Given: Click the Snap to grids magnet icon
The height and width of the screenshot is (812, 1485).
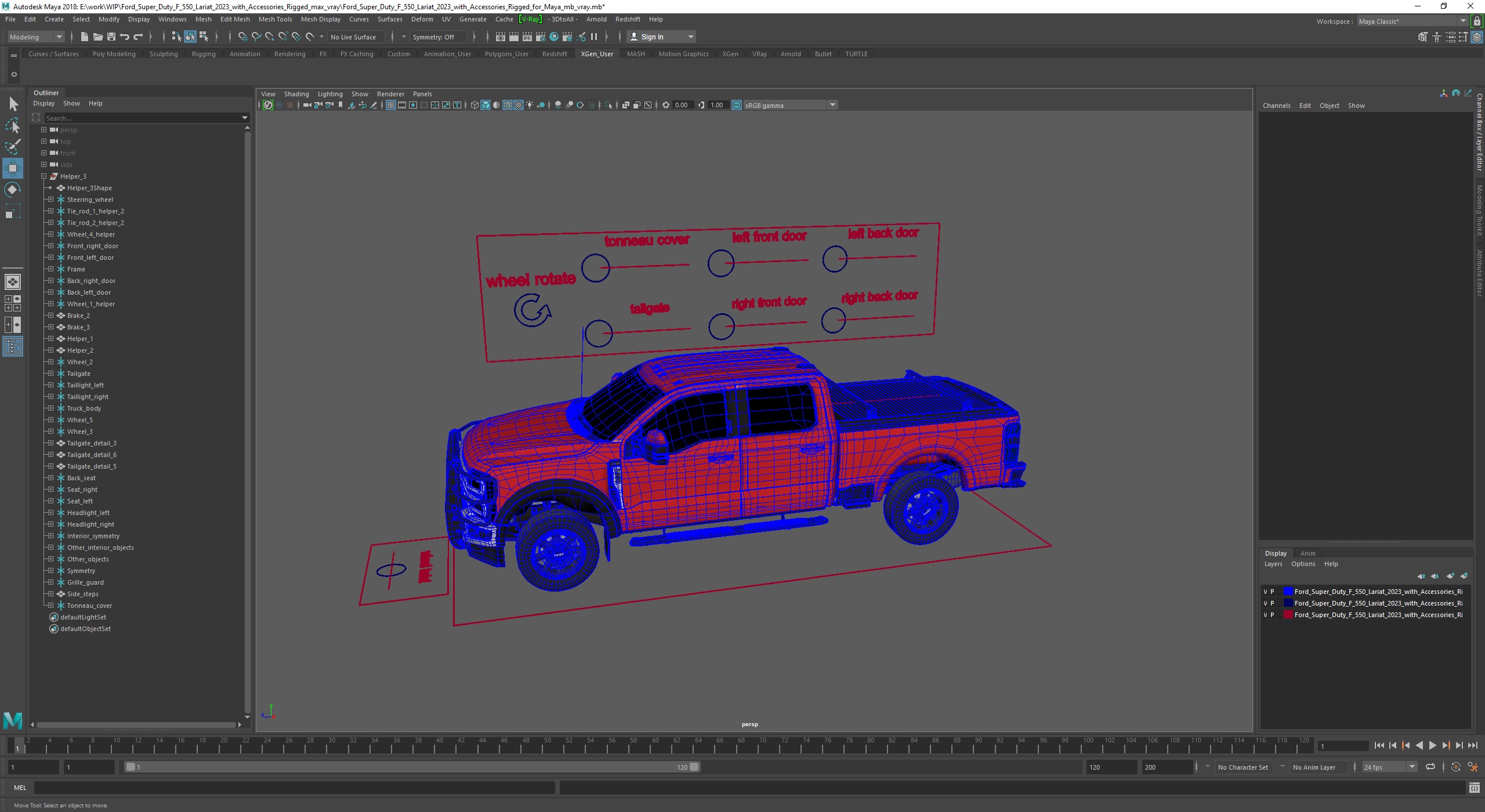Looking at the screenshot, I should coord(242,37).
